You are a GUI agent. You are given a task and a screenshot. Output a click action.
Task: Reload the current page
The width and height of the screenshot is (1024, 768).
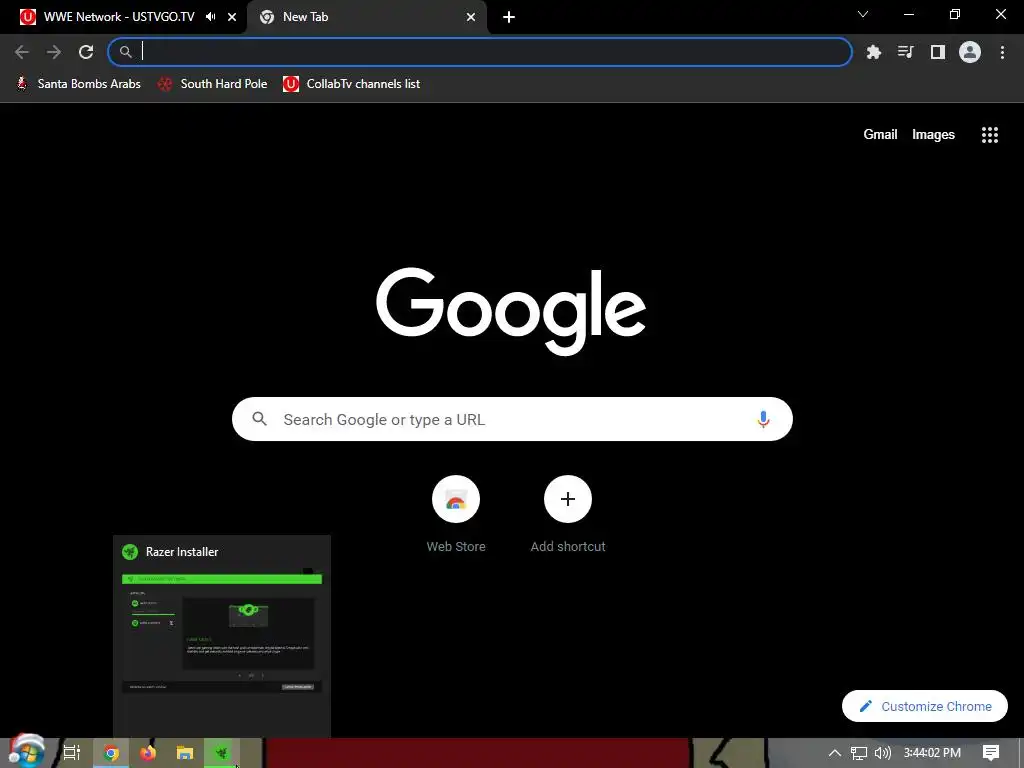point(86,52)
